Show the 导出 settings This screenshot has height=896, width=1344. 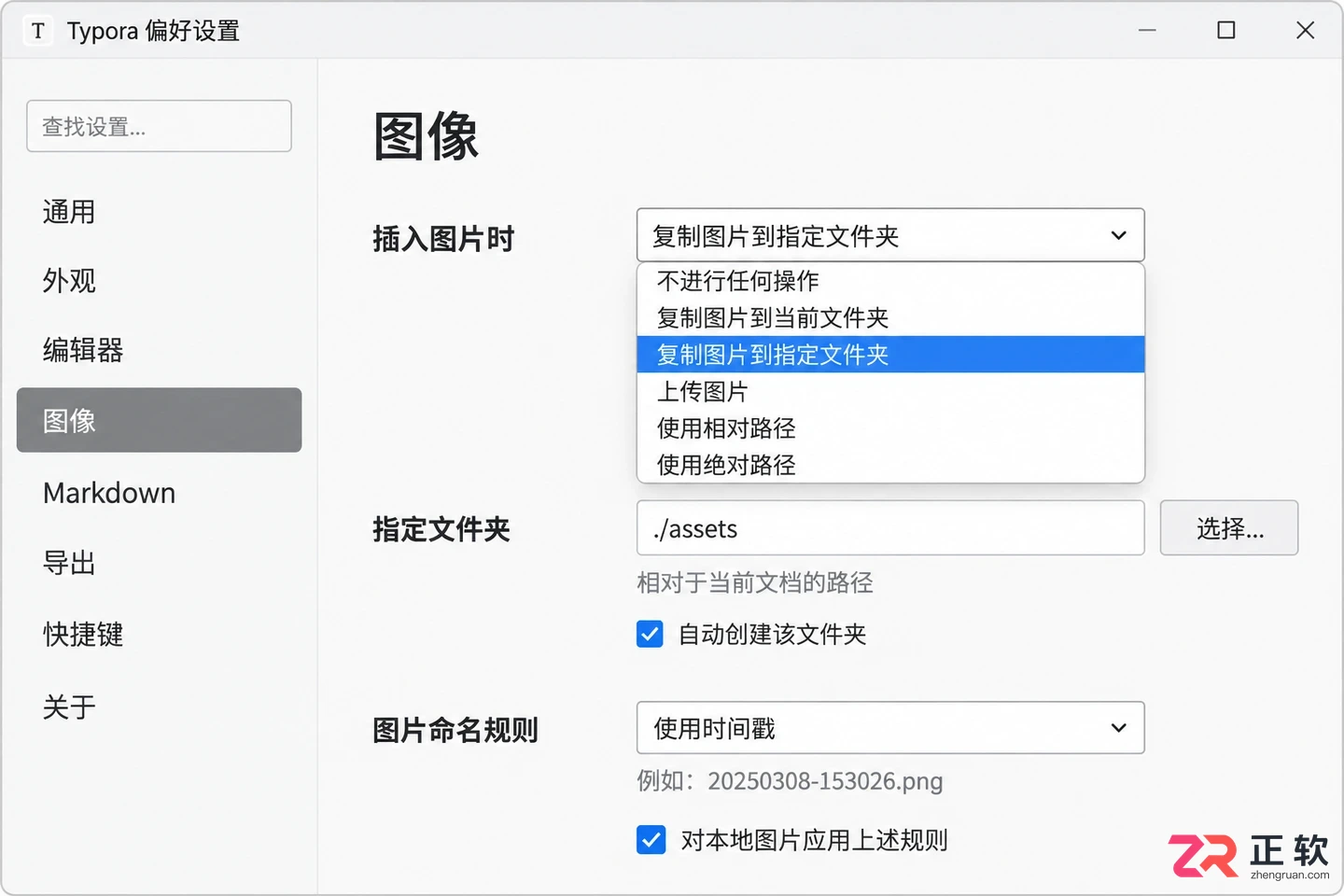pos(159,563)
